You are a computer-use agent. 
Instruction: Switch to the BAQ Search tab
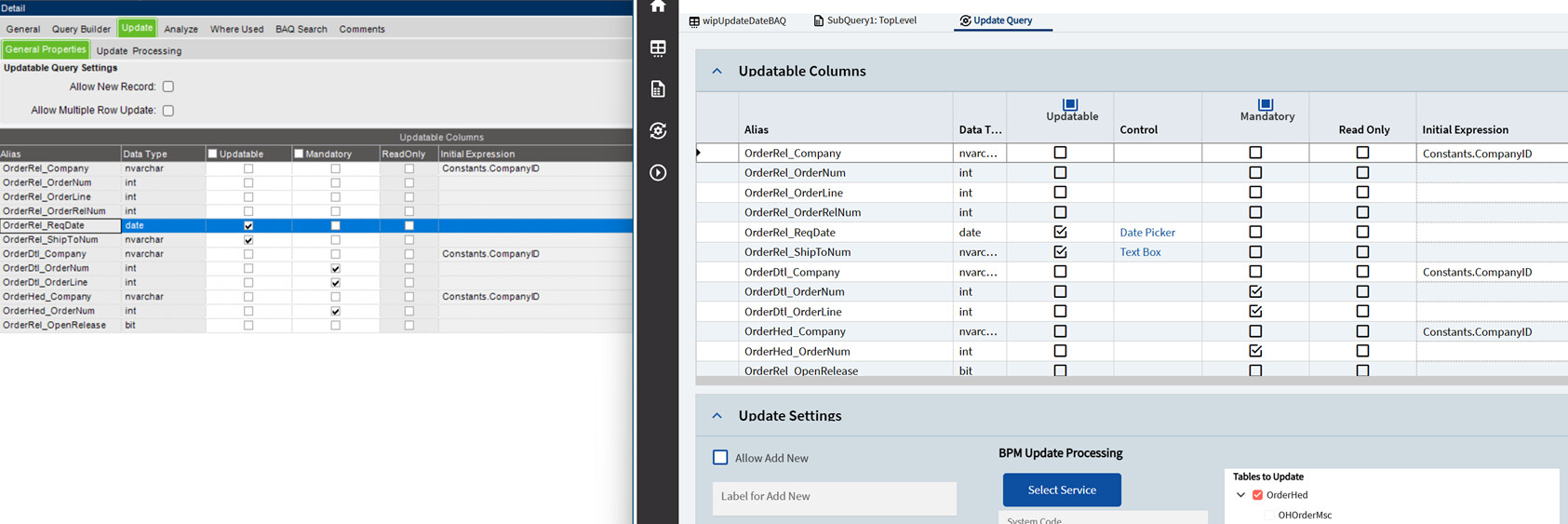pyautogui.click(x=302, y=29)
